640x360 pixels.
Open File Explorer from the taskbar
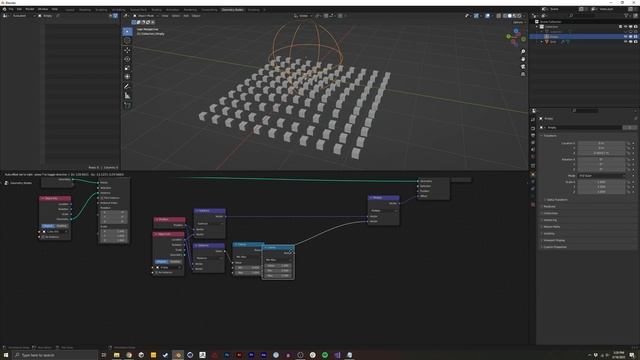[117, 355]
